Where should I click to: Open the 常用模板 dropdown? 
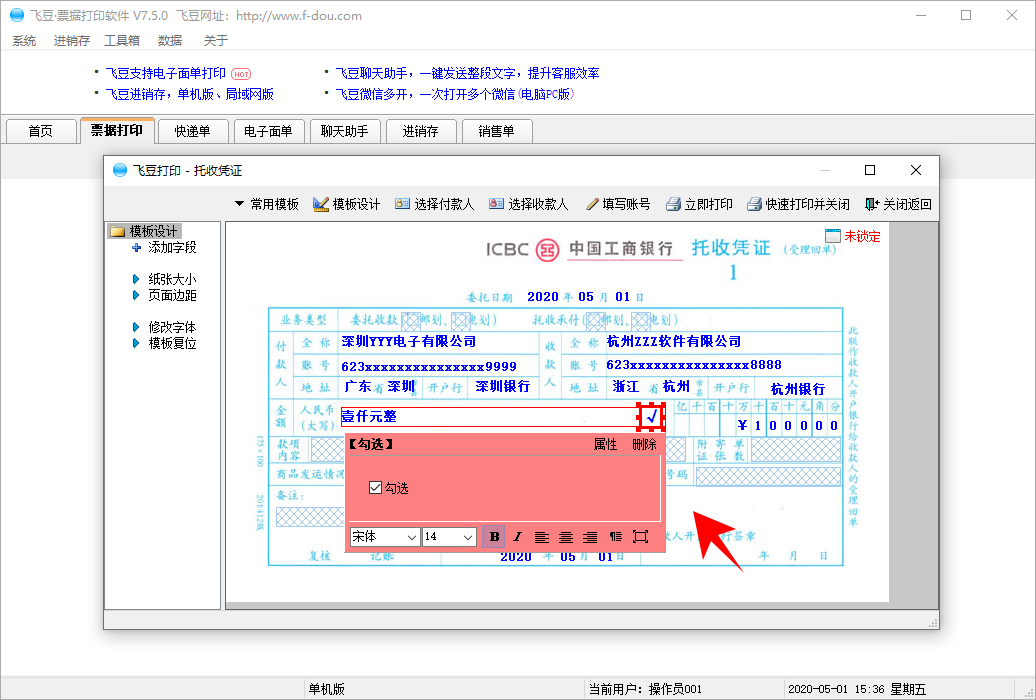pyautogui.click(x=266, y=204)
